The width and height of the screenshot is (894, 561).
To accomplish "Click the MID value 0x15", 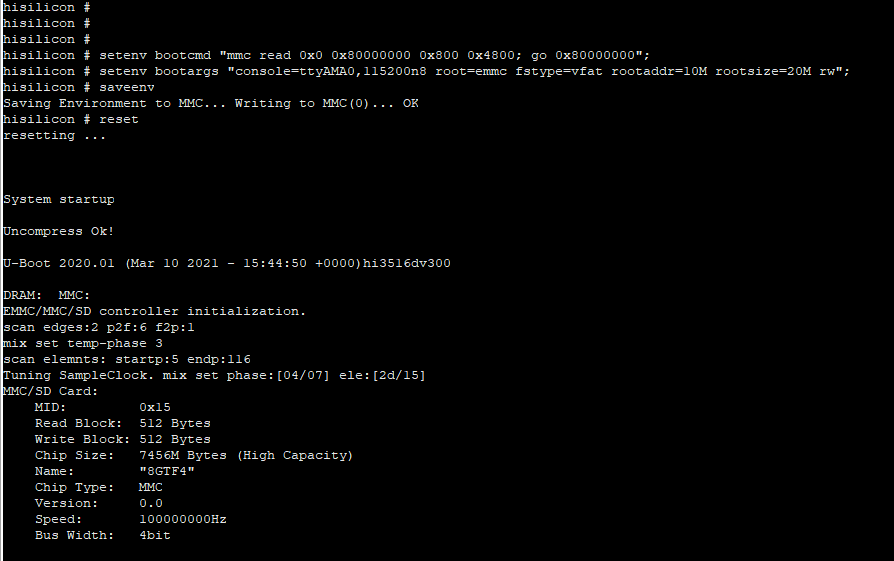I will tap(155, 407).
